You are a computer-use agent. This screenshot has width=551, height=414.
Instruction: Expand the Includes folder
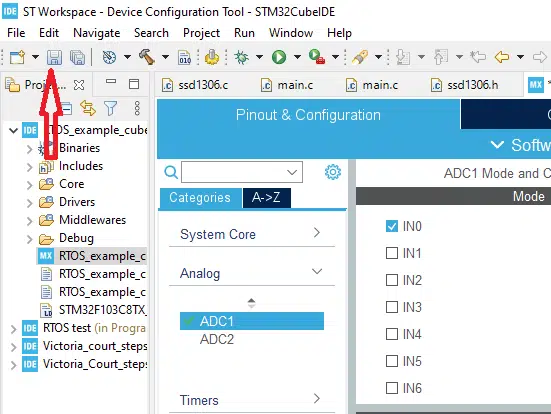click(x=30, y=167)
